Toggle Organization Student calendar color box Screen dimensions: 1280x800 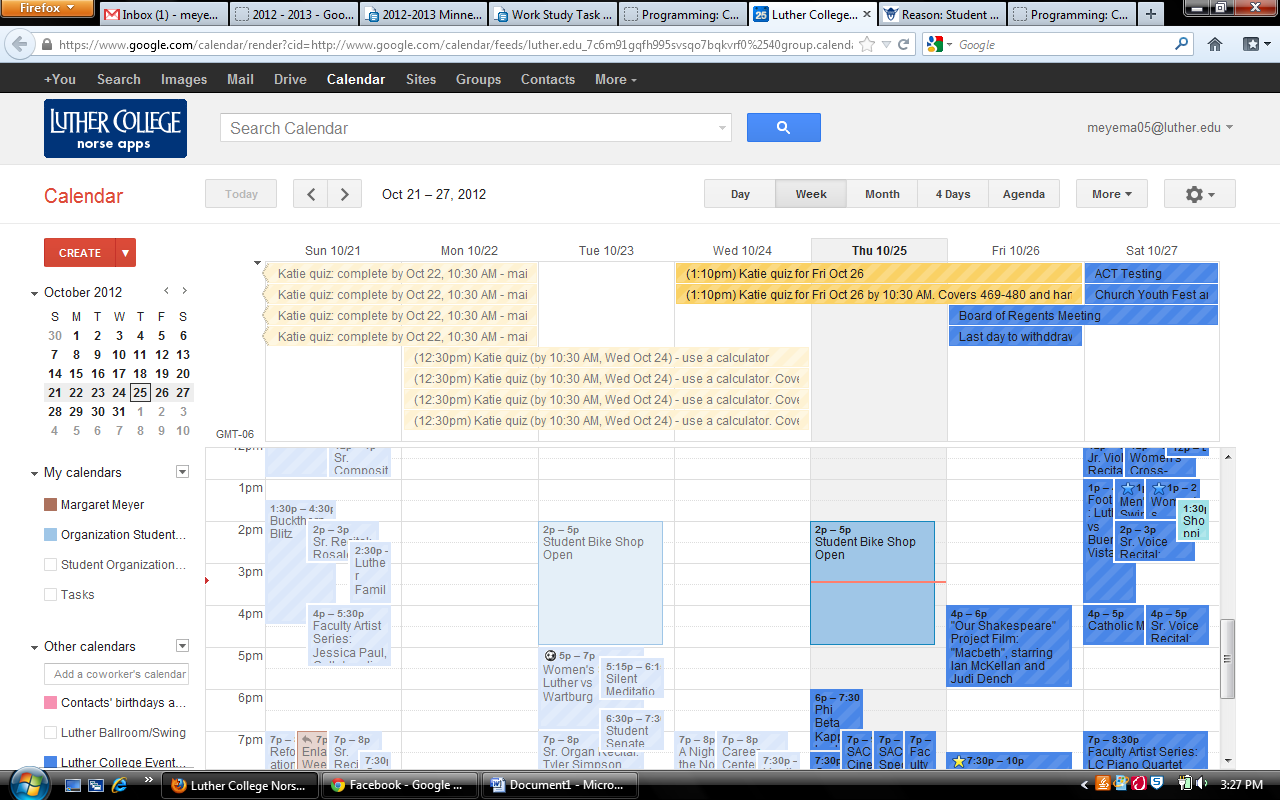point(51,535)
